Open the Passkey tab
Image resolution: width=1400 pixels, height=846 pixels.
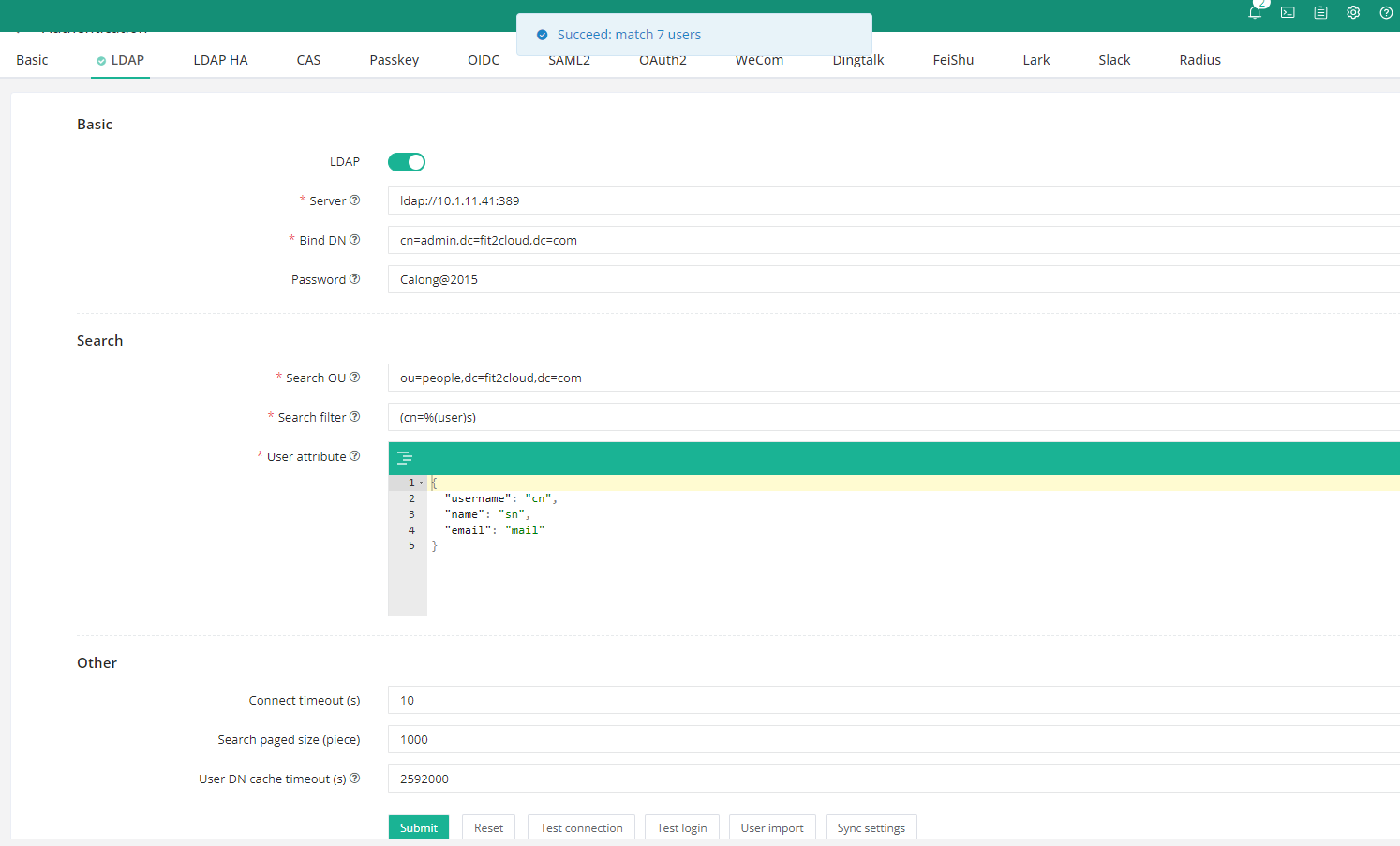[x=395, y=60]
